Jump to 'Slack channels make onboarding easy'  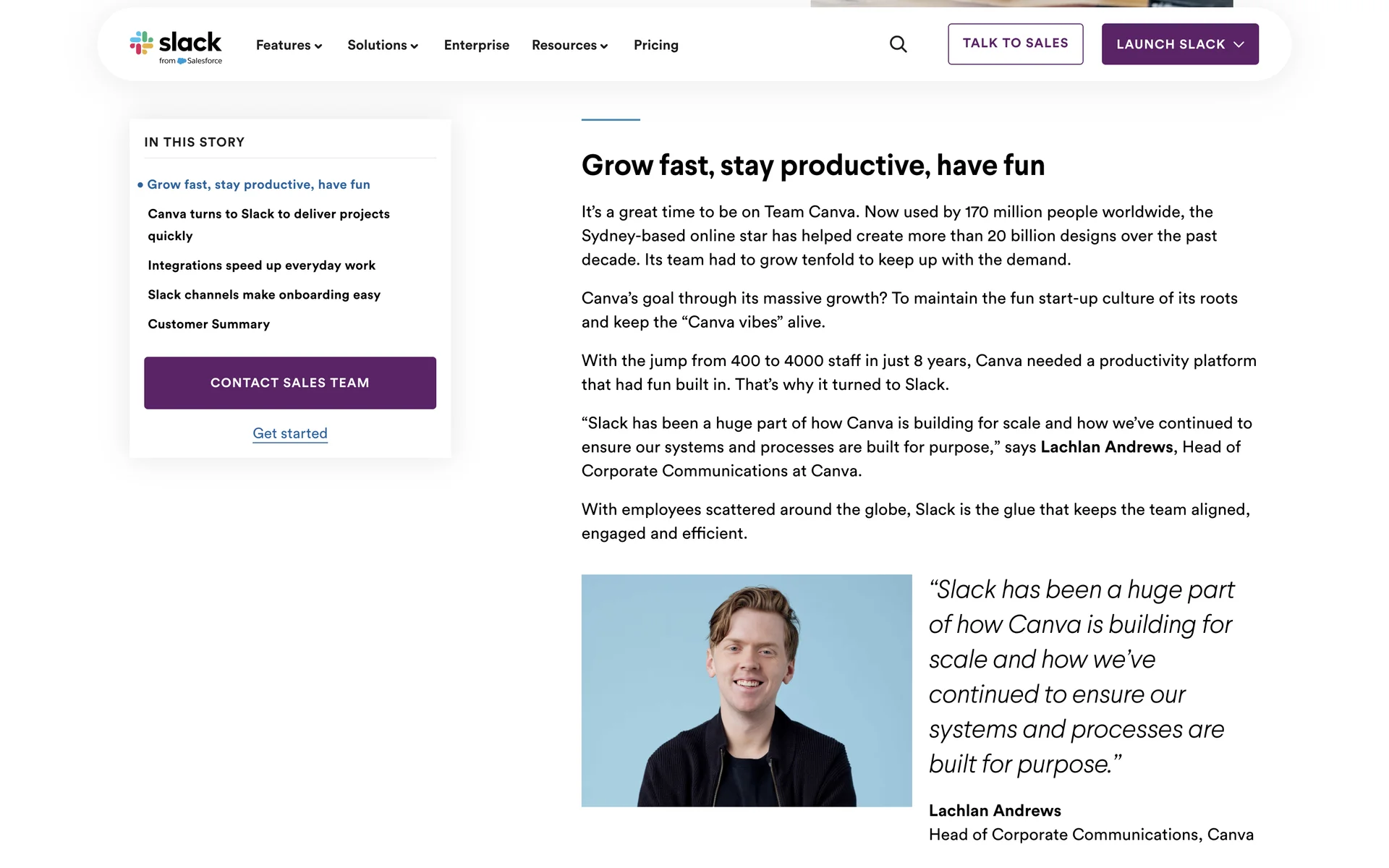(x=263, y=294)
